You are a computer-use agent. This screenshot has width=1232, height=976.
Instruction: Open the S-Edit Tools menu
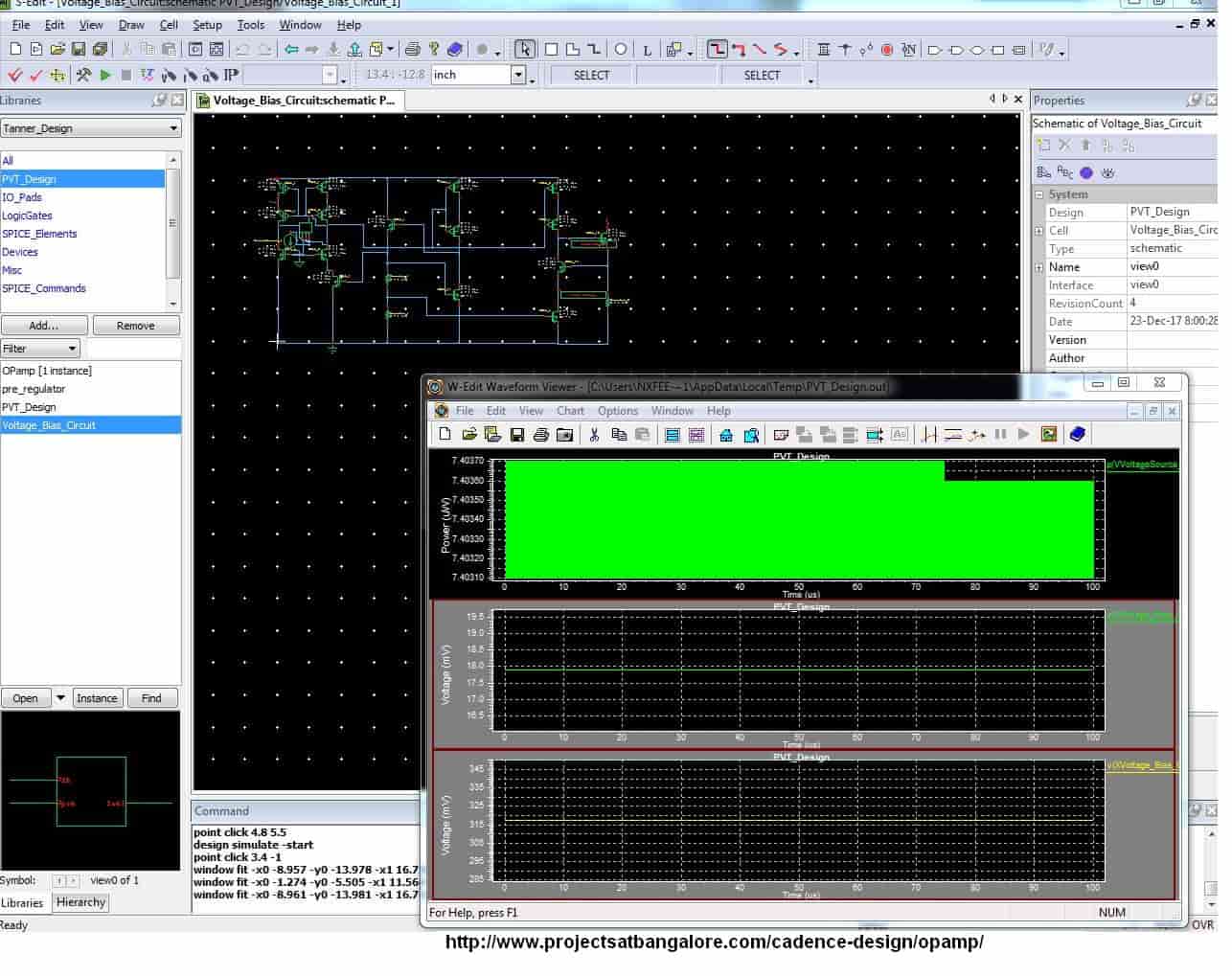click(250, 25)
